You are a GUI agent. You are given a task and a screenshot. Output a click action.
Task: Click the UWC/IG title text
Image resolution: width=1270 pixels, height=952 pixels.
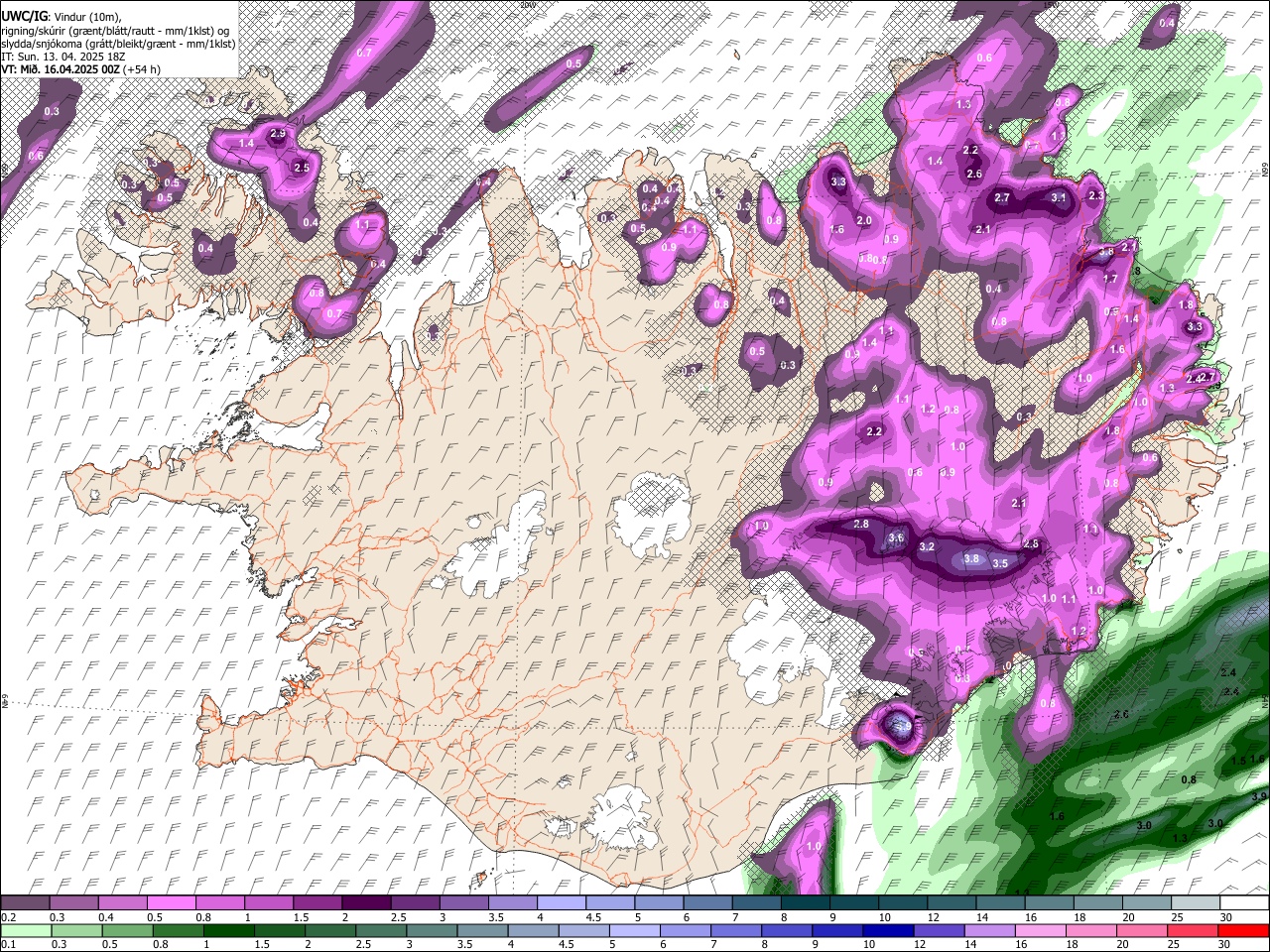pyautogui.click(x=24, y=16)
